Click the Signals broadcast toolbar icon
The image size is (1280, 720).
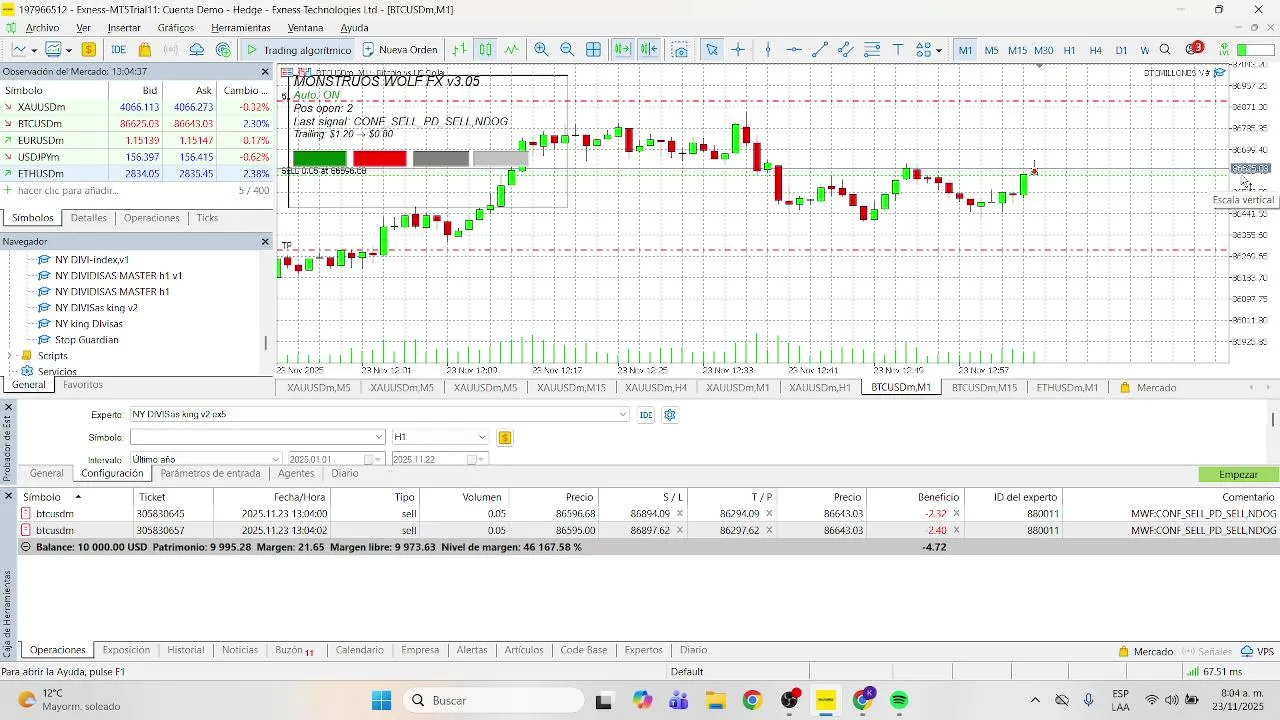coord(171,49)
